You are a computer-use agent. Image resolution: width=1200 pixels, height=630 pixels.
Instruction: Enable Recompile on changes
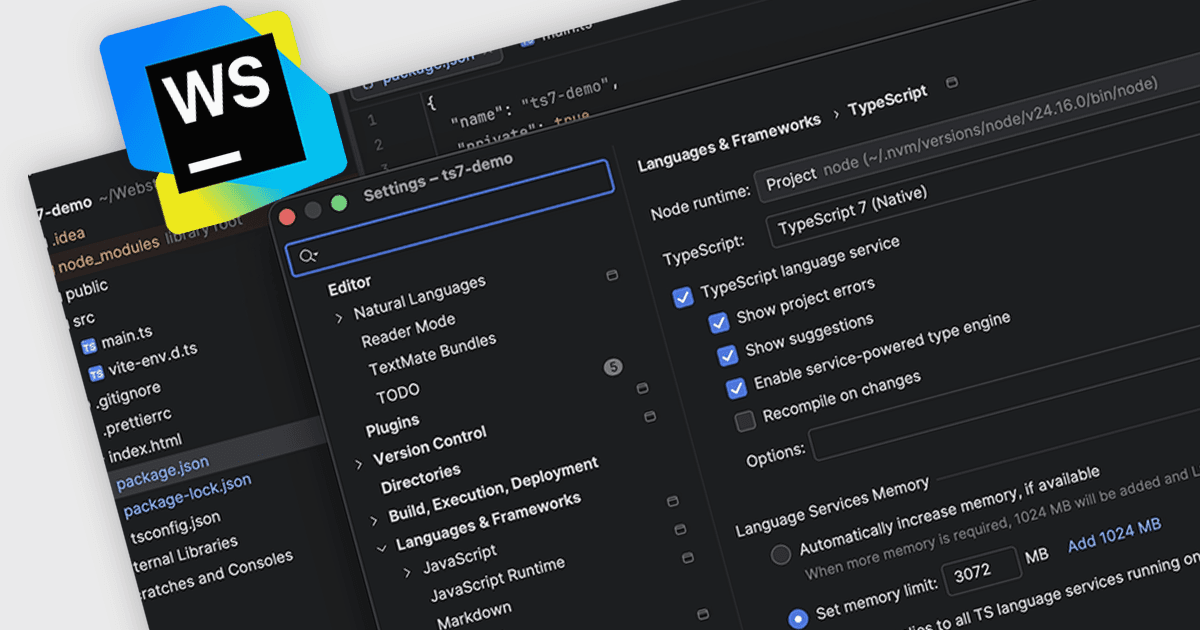click(745, 421)
